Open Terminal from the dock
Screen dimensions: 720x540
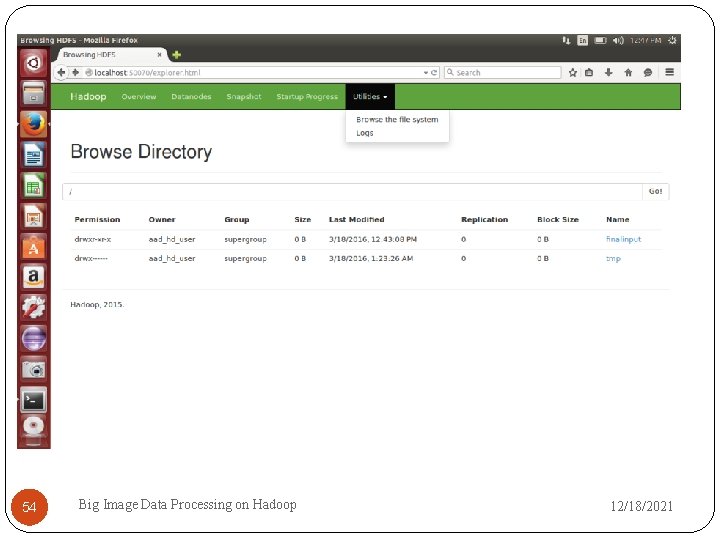(x=34, y=400)
